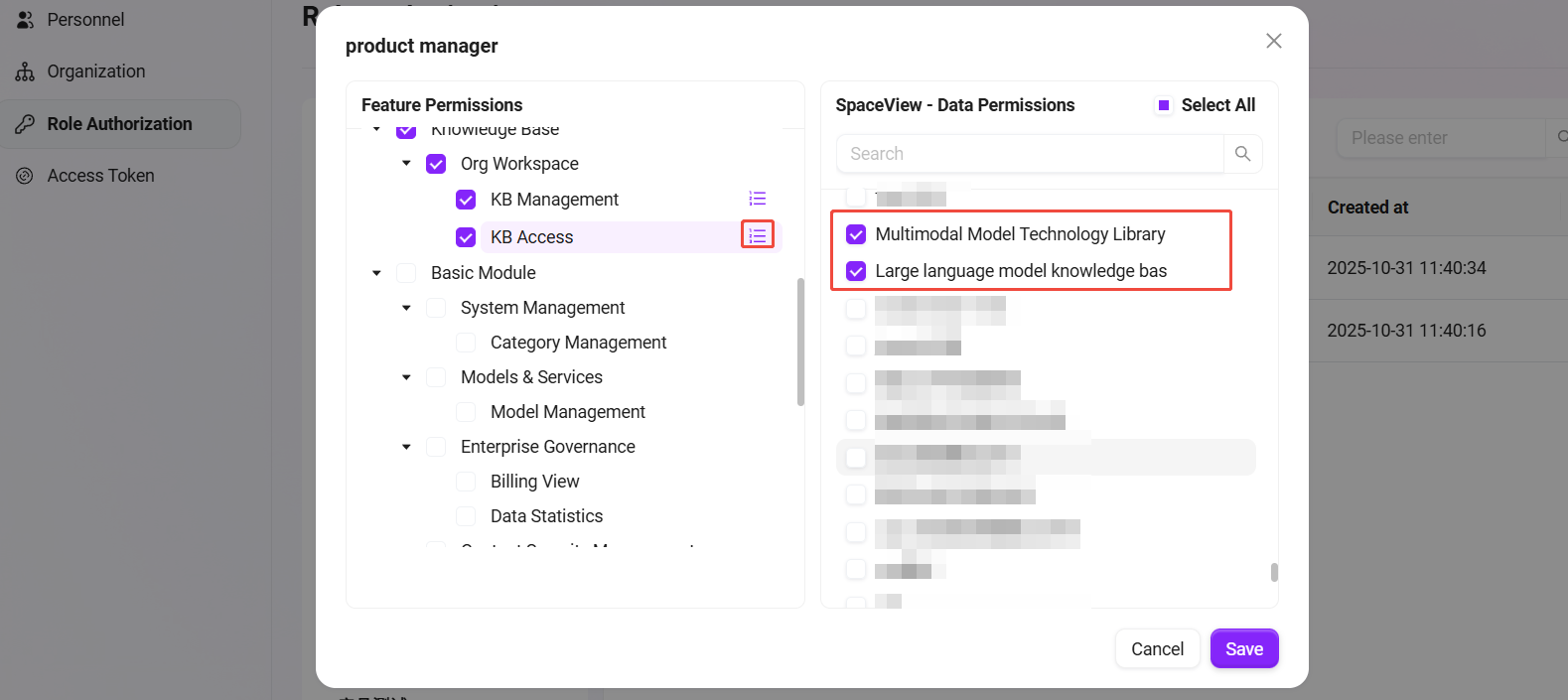Open the Access Token menu item
The height and width of the screenshot is (700, 1568).
point(100,176)
